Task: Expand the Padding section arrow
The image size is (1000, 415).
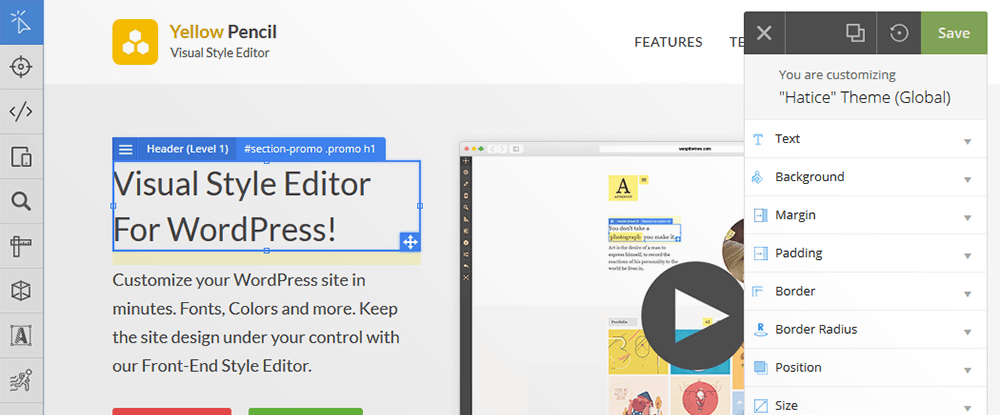Action: pos(967,256)
